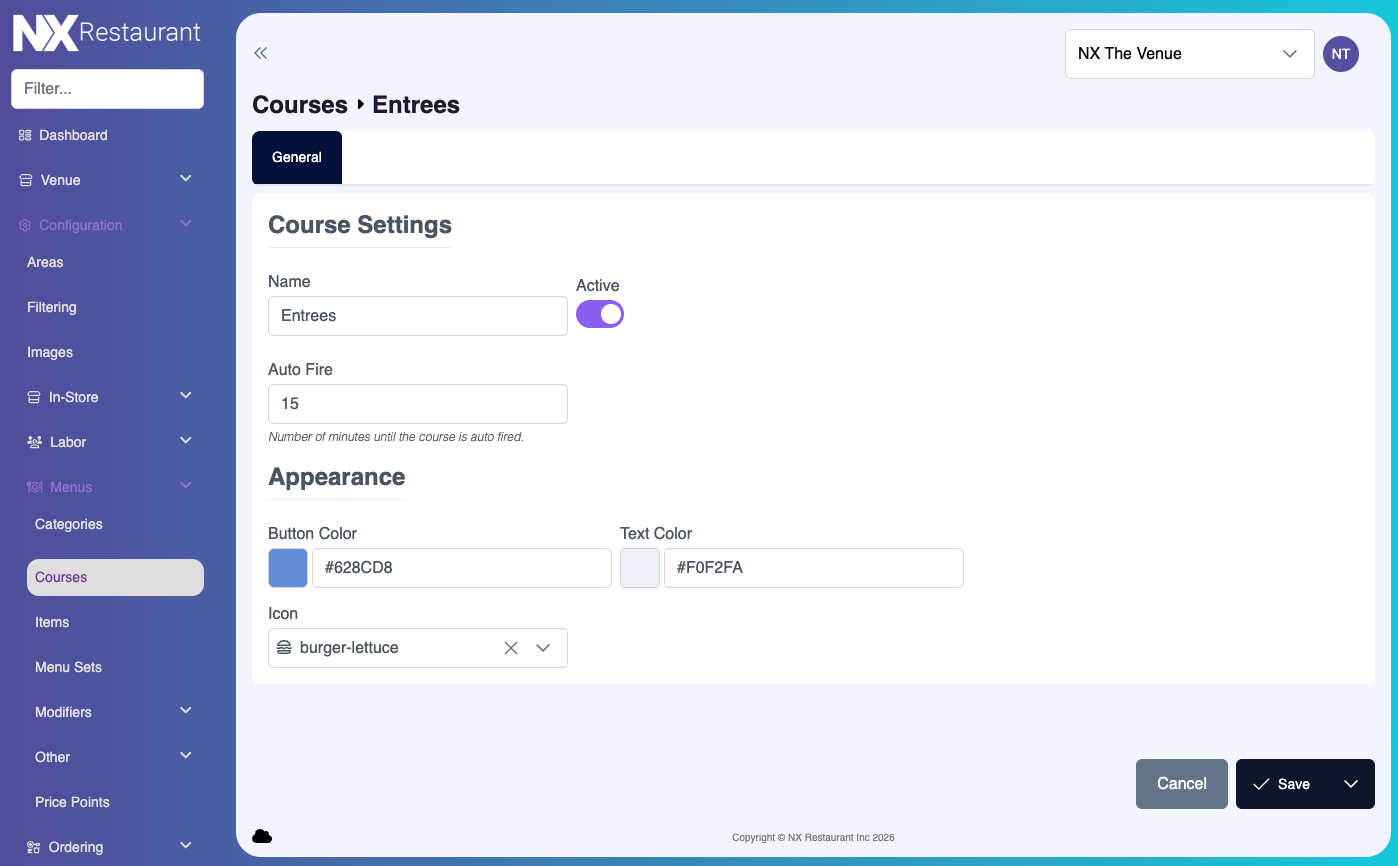Screen dimensions: 1398x866
Task: Click the In-Store shop icon
Action: point(34,397)
